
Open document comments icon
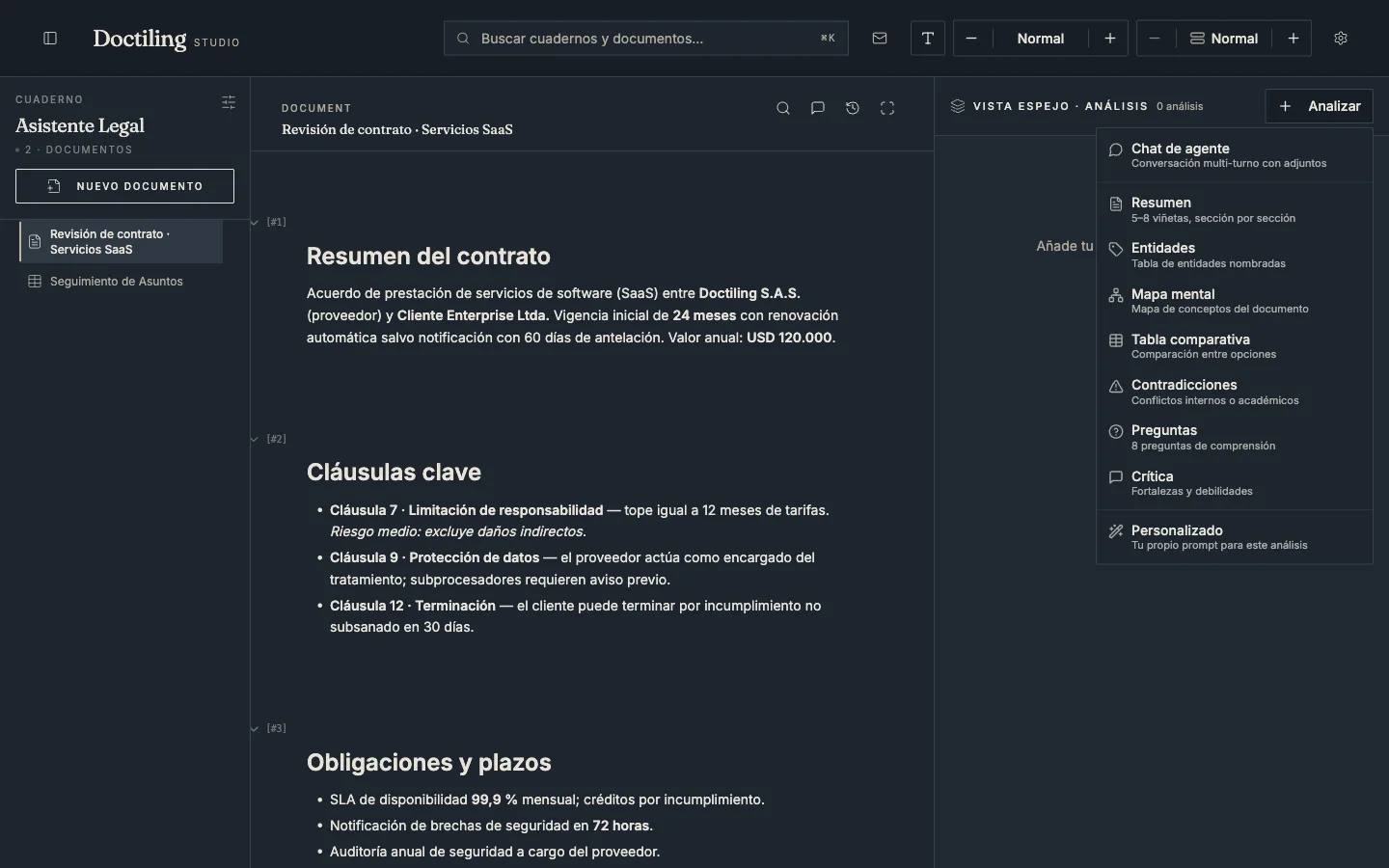point(818,108)
